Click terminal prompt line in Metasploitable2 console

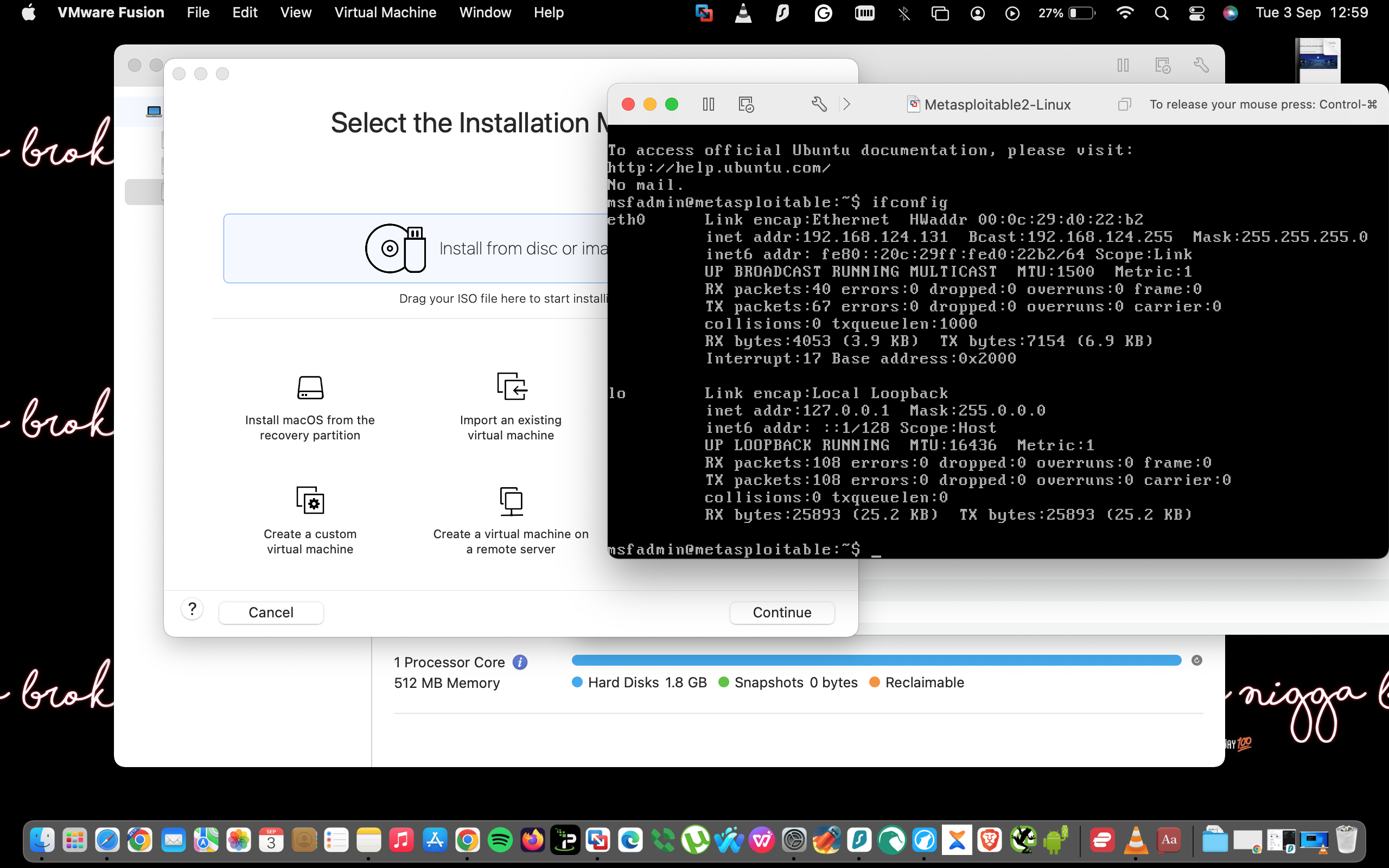pyautogui.click(x=744, y=550)
